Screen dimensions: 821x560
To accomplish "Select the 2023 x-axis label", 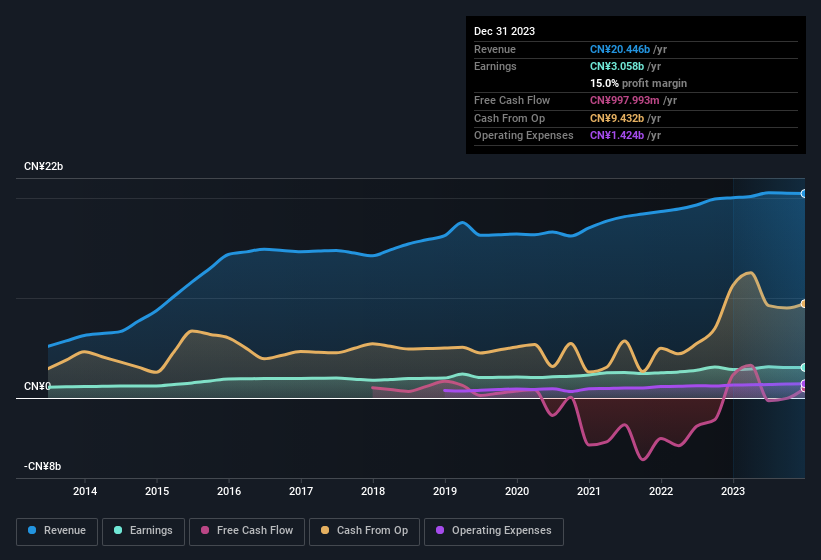I will [x=733, y=491].
